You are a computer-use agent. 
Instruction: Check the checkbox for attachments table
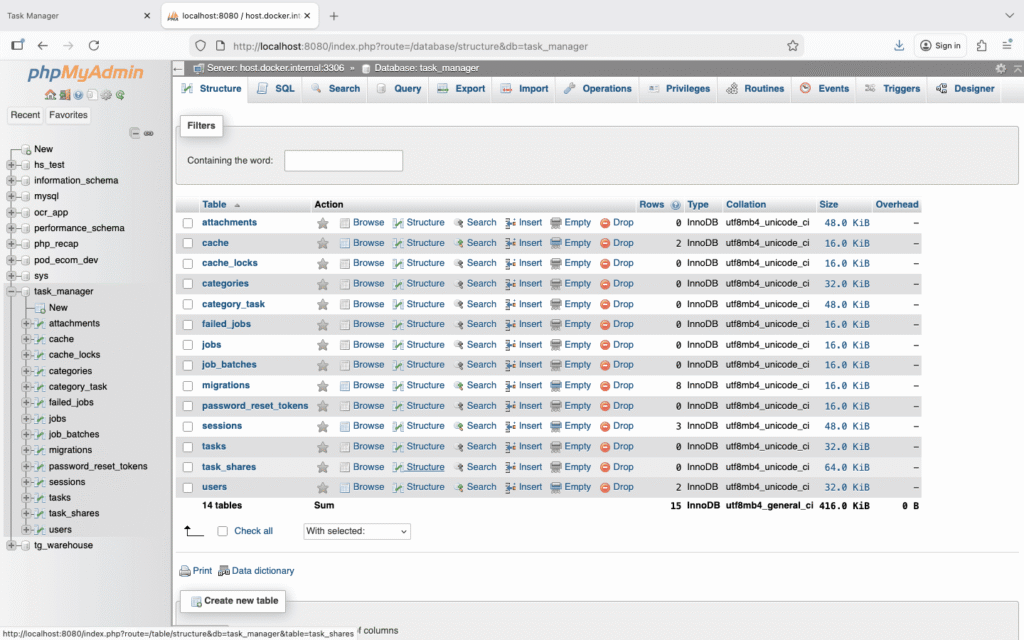[187, 223]
